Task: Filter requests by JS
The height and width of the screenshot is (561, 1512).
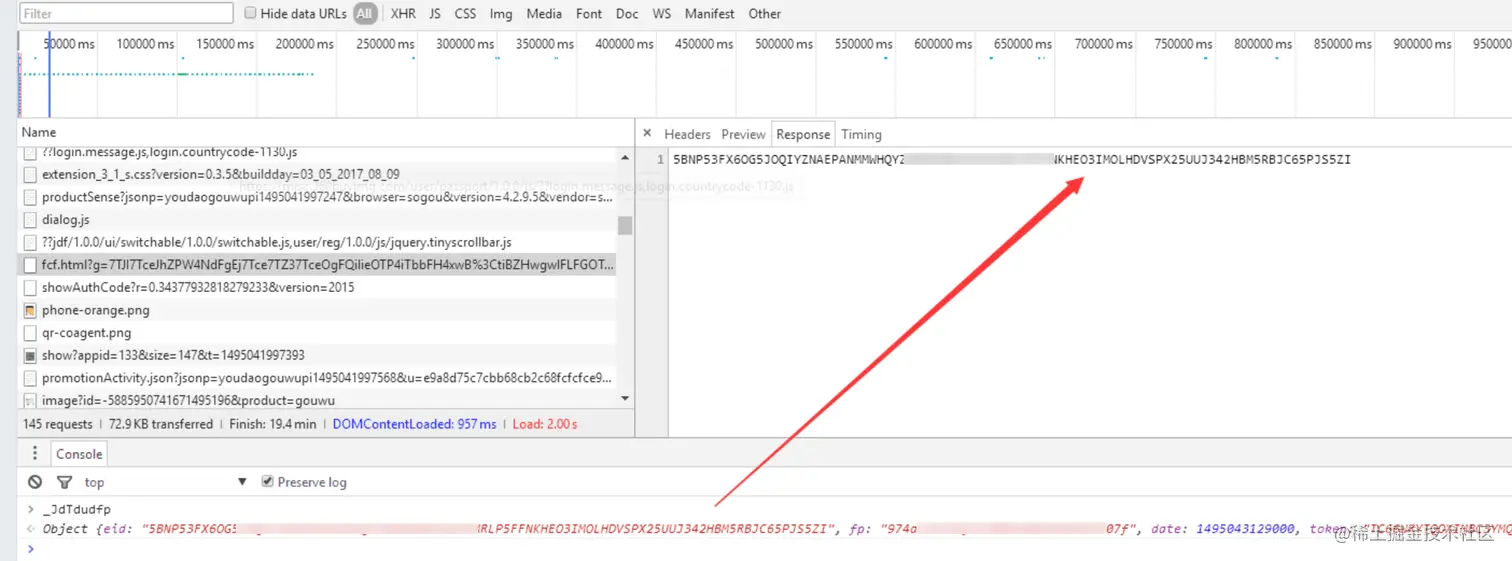Action: tap(435, 14)
